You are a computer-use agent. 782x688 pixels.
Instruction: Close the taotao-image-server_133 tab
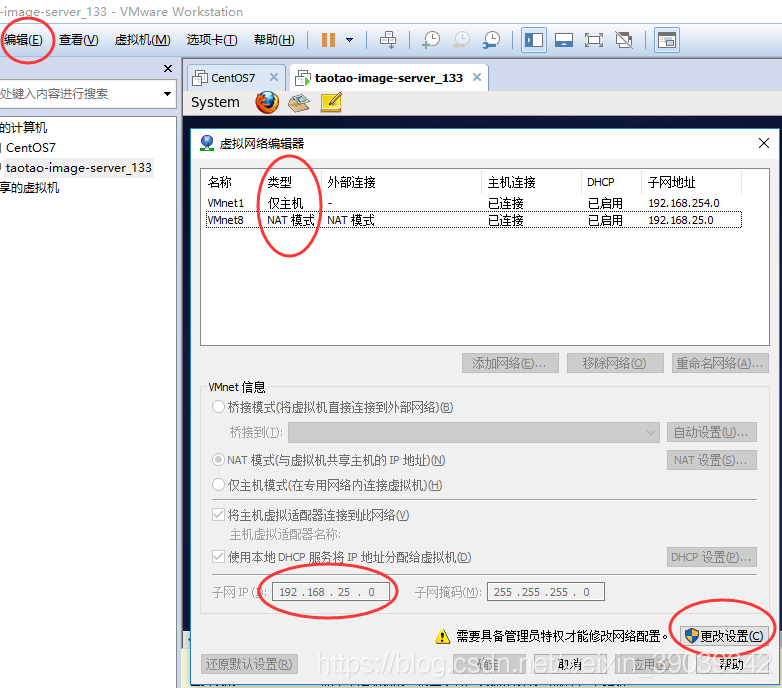coord(477,77)
